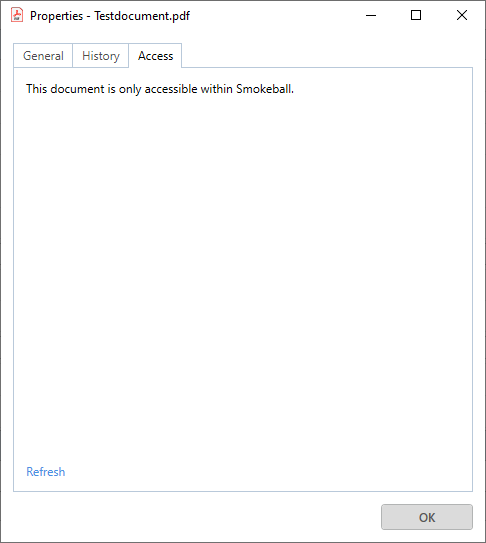486x543 pixels.
Task: Close the Properties dialog with X
Action: (461, 15)
